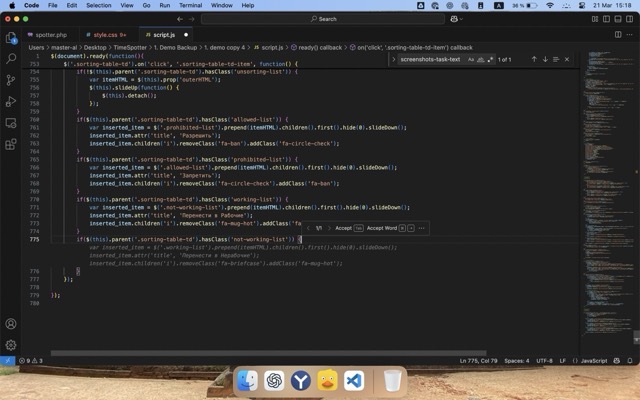Open the Run and Debug view
The image size is (640, 400).
point(11,101)
